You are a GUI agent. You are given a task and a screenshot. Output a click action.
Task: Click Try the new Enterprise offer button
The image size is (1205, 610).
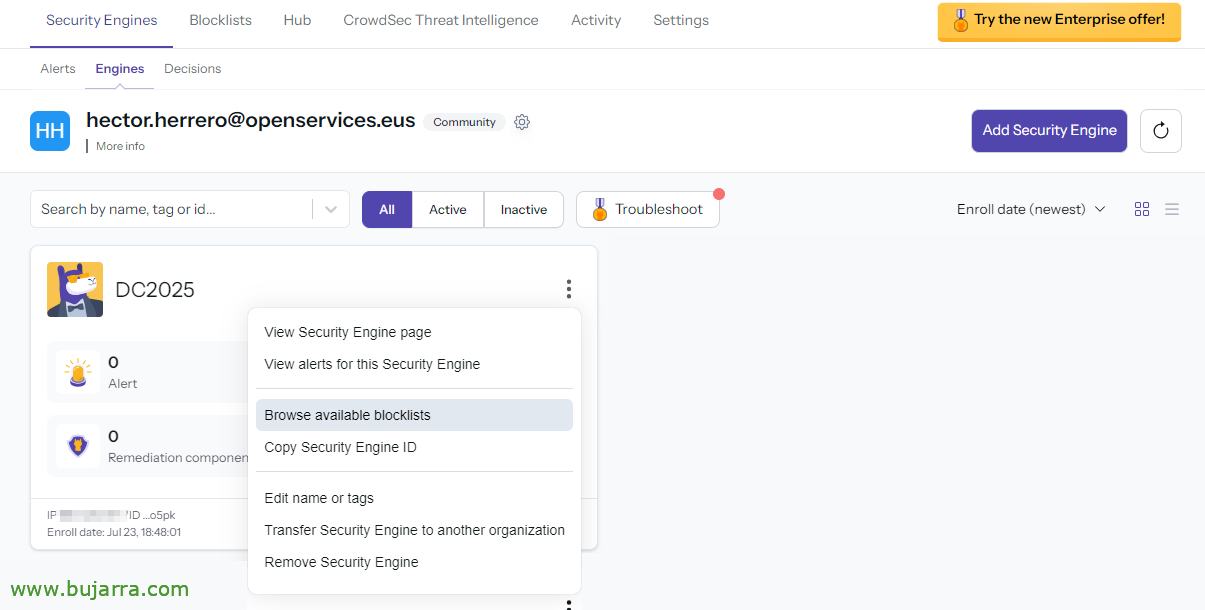pos(1059,21)
